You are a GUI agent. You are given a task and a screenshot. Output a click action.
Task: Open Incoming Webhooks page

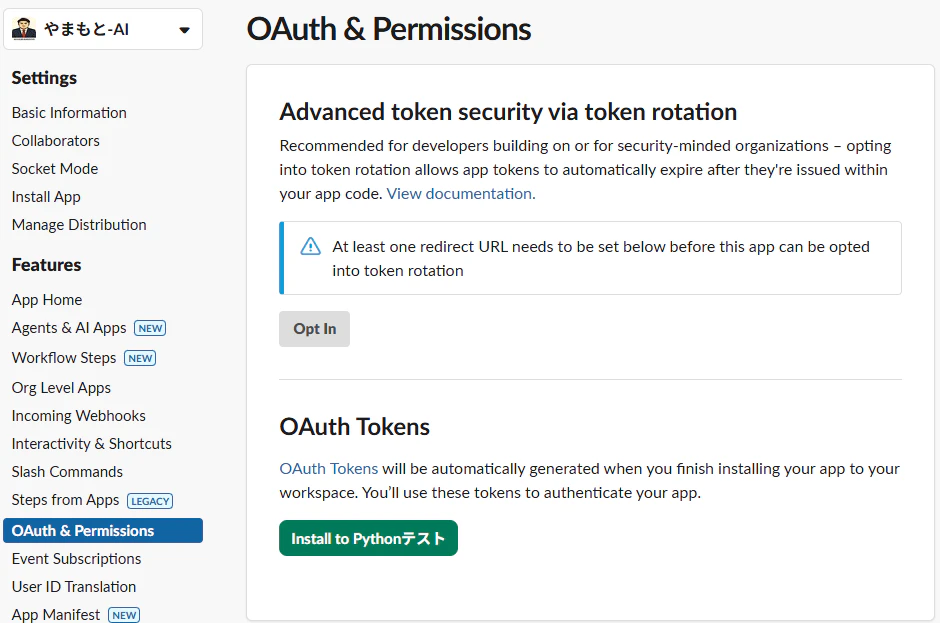click(x=79, y=416)
